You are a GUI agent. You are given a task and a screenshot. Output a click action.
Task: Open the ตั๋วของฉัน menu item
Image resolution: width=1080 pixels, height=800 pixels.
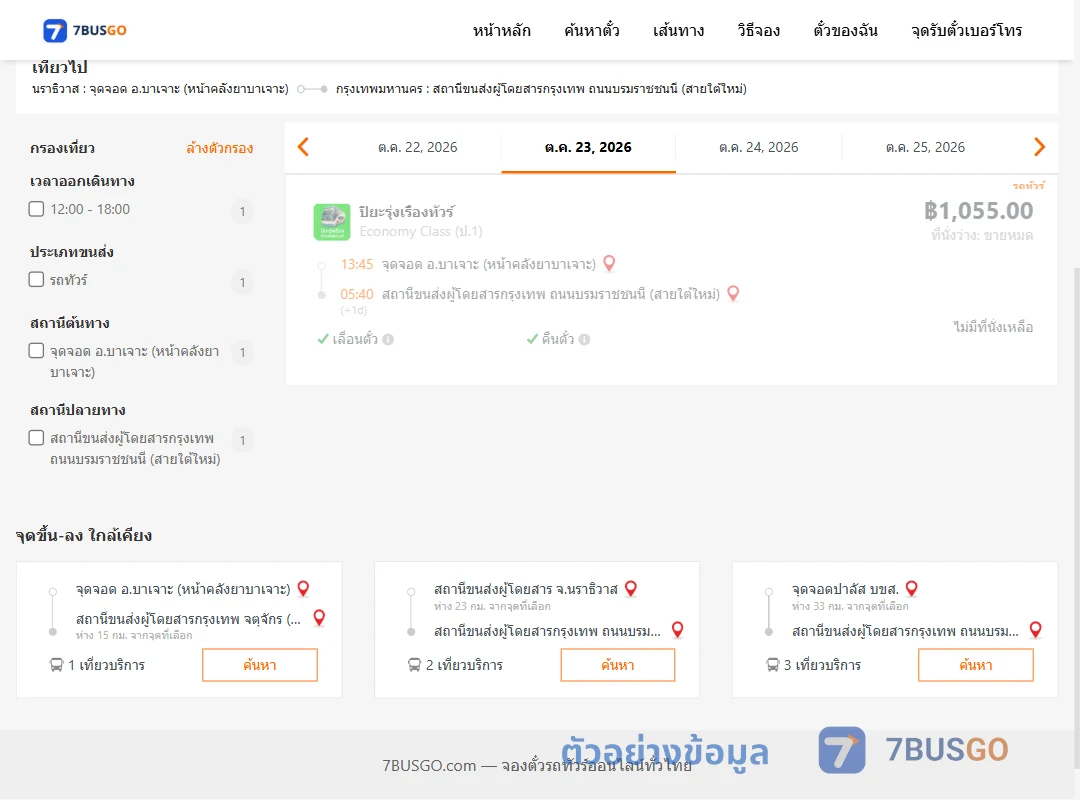845,30
